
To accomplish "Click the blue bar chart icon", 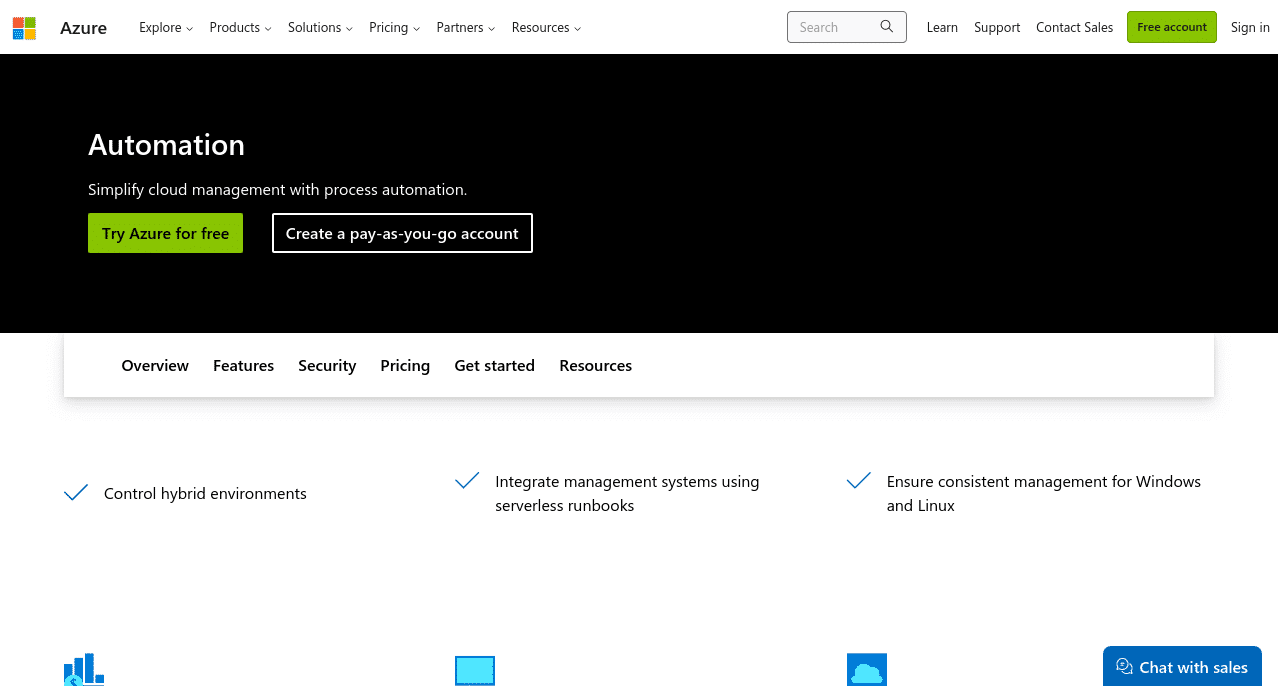I will coord(84,669).
